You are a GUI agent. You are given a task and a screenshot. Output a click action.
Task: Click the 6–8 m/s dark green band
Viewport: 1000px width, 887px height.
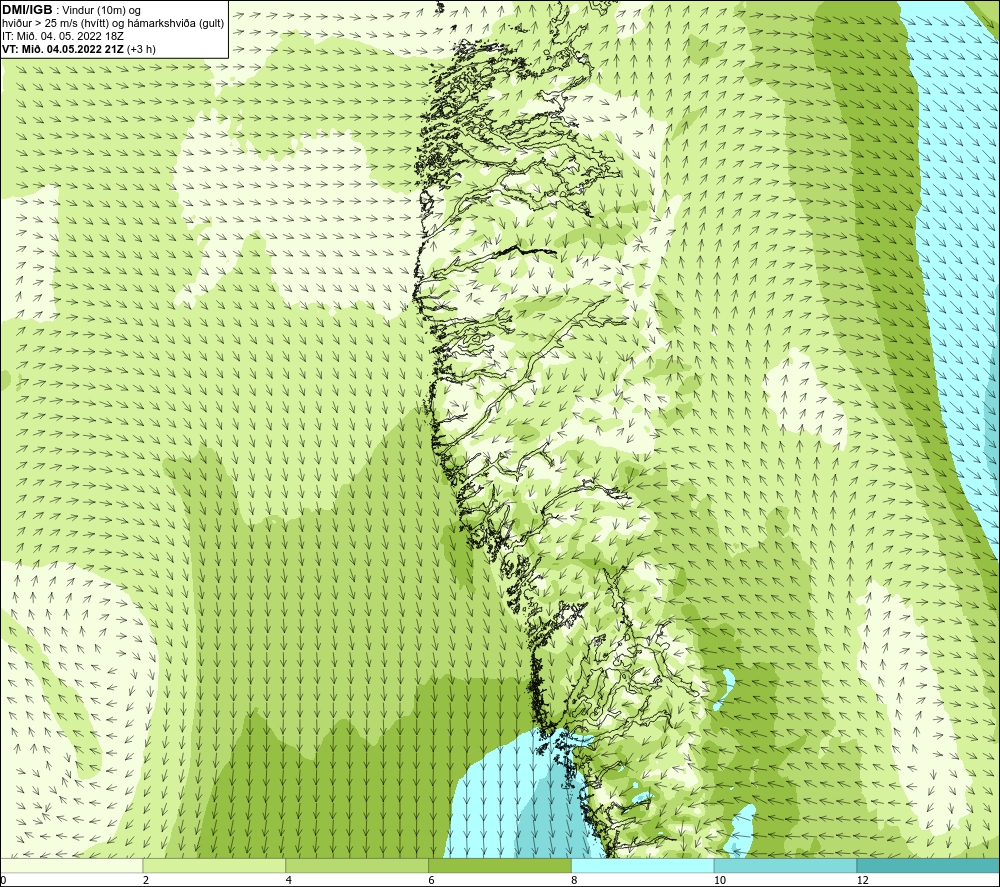click(x=499, y=865)
